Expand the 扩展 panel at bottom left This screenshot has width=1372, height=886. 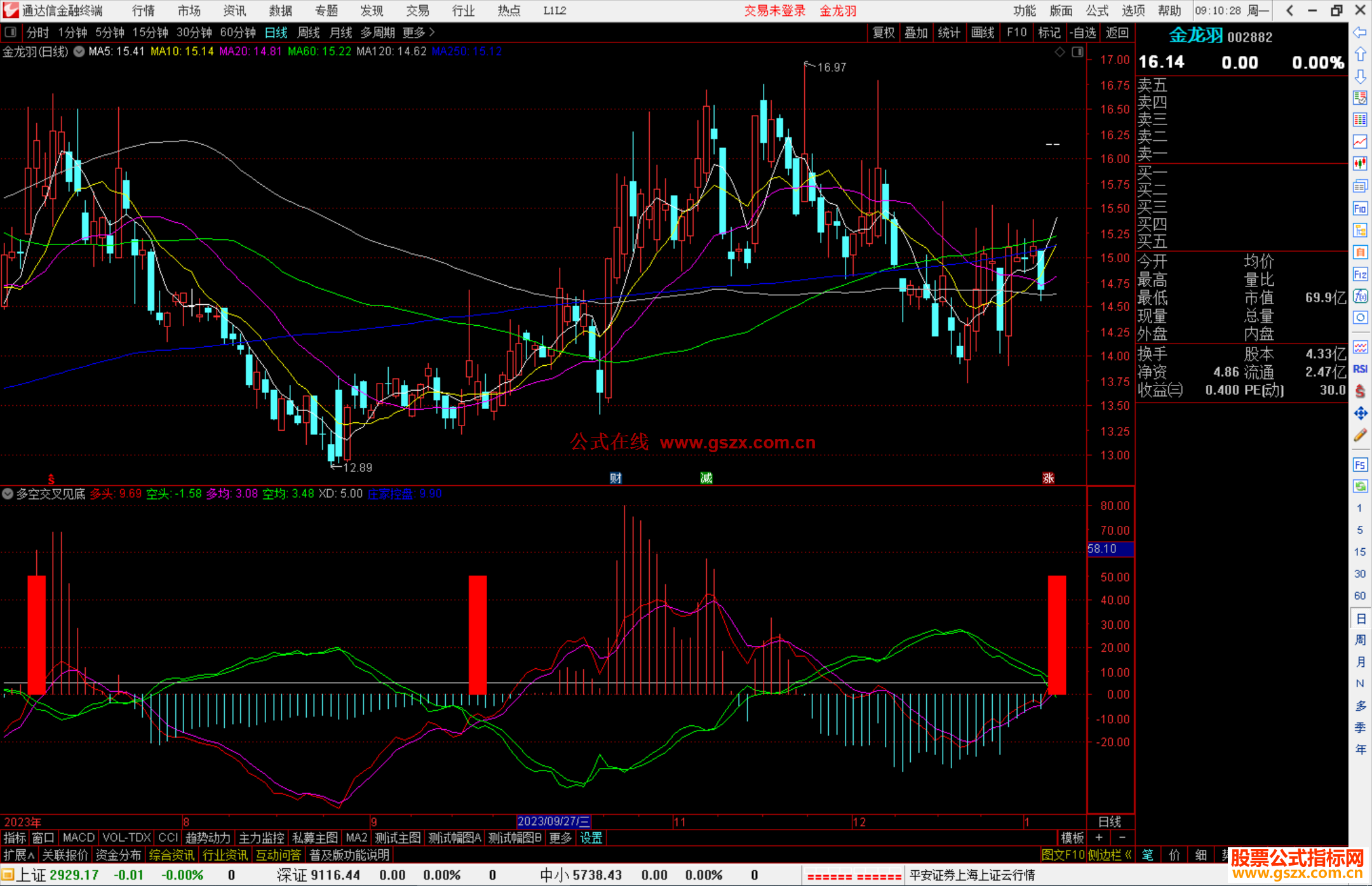pos(19,855)
